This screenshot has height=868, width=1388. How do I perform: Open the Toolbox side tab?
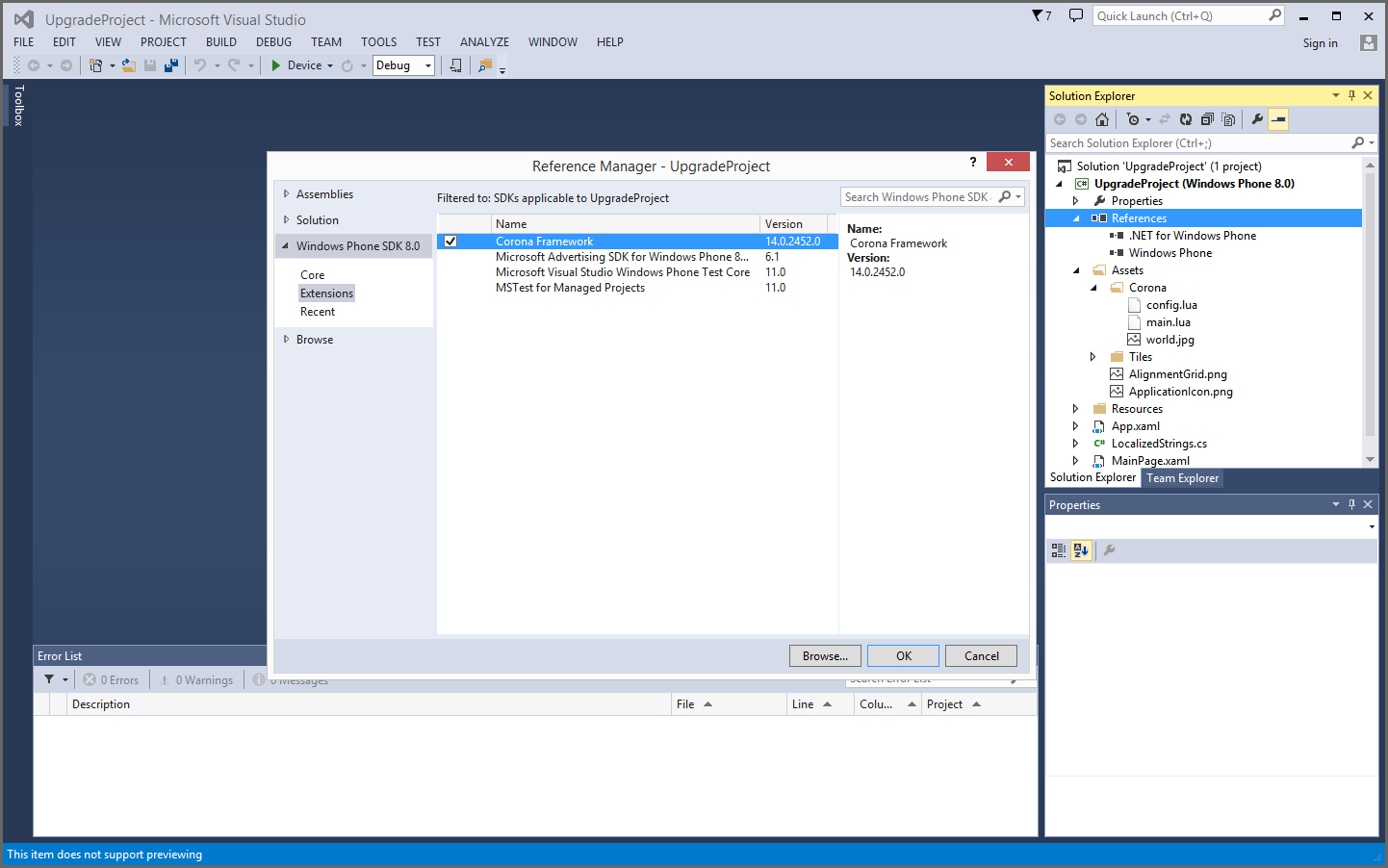pos(18,106)
